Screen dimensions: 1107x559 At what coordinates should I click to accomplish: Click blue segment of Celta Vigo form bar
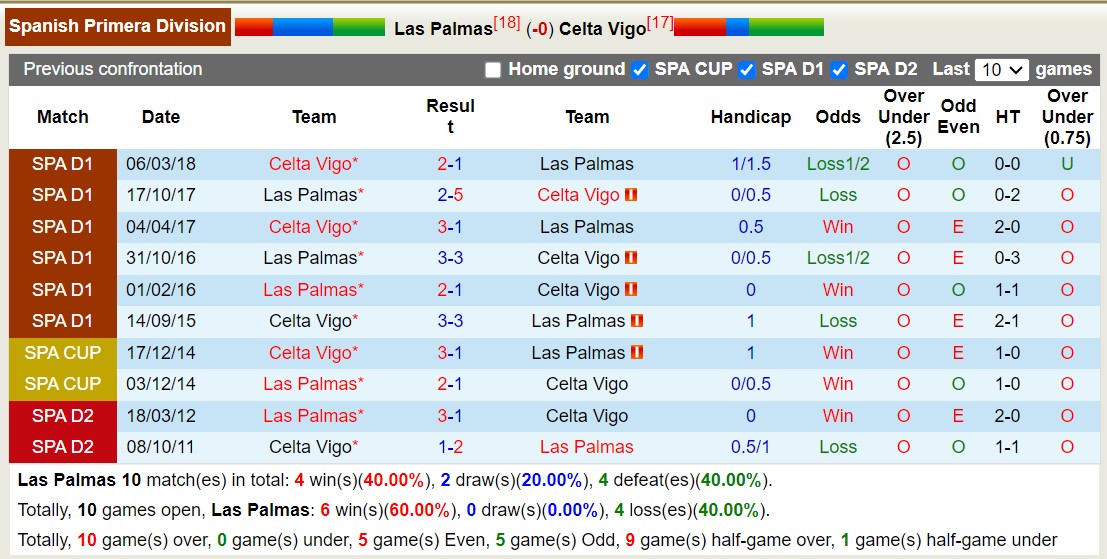coord(737,27)
